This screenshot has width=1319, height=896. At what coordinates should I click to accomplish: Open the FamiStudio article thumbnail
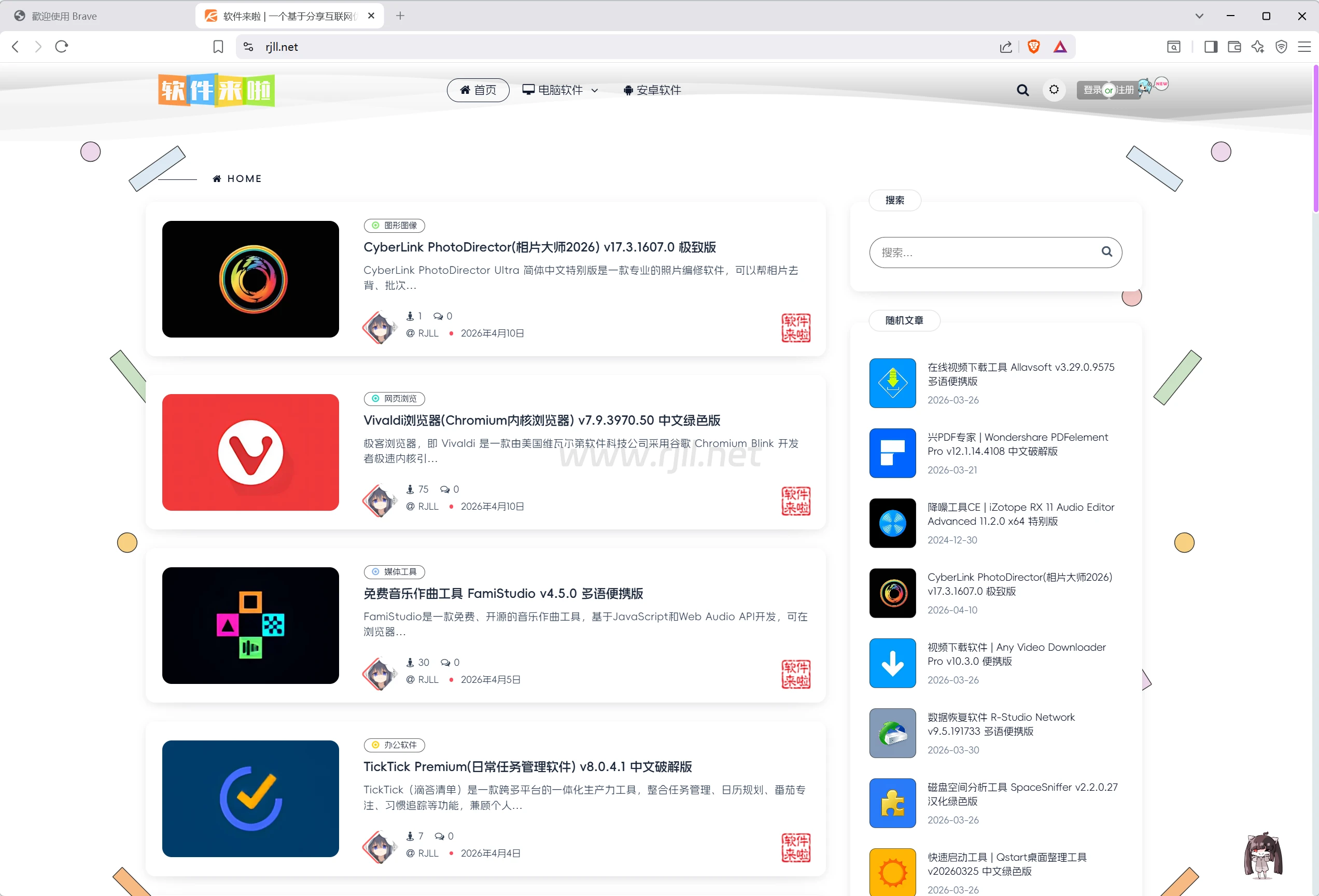click(250, 625)
